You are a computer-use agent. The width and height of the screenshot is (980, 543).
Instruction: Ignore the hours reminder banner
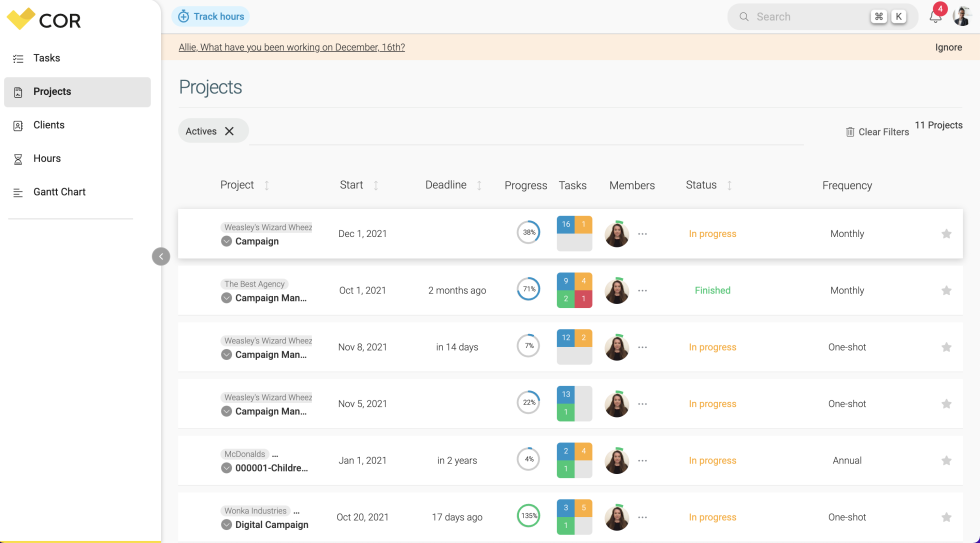[x=948, y=47]
